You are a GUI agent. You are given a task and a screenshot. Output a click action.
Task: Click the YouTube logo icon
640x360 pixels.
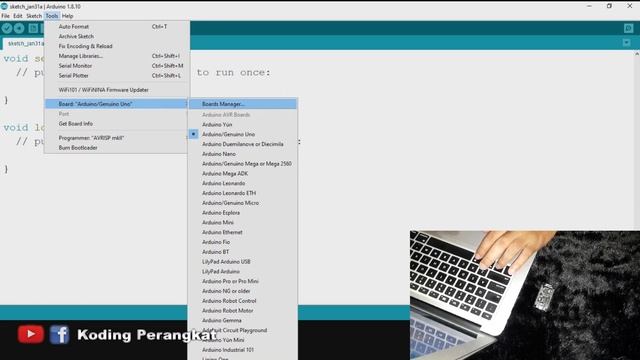[30, 334]
